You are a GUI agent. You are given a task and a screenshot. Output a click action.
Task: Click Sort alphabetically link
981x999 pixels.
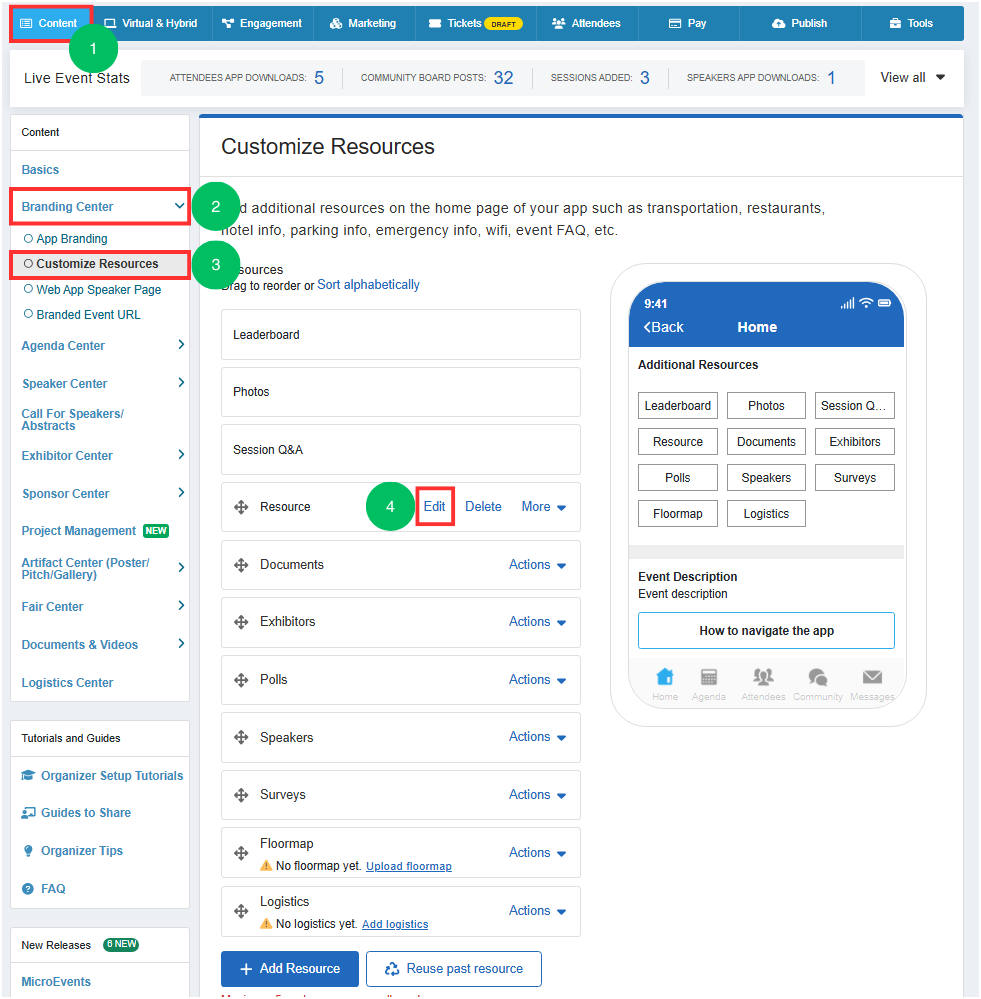coord(368,285)
